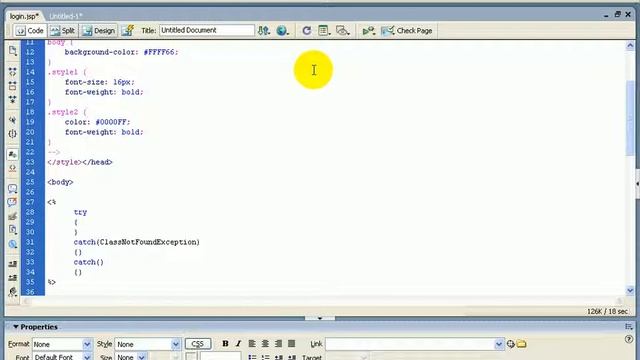Toggle the Line Numbers icon

[13, 154]
